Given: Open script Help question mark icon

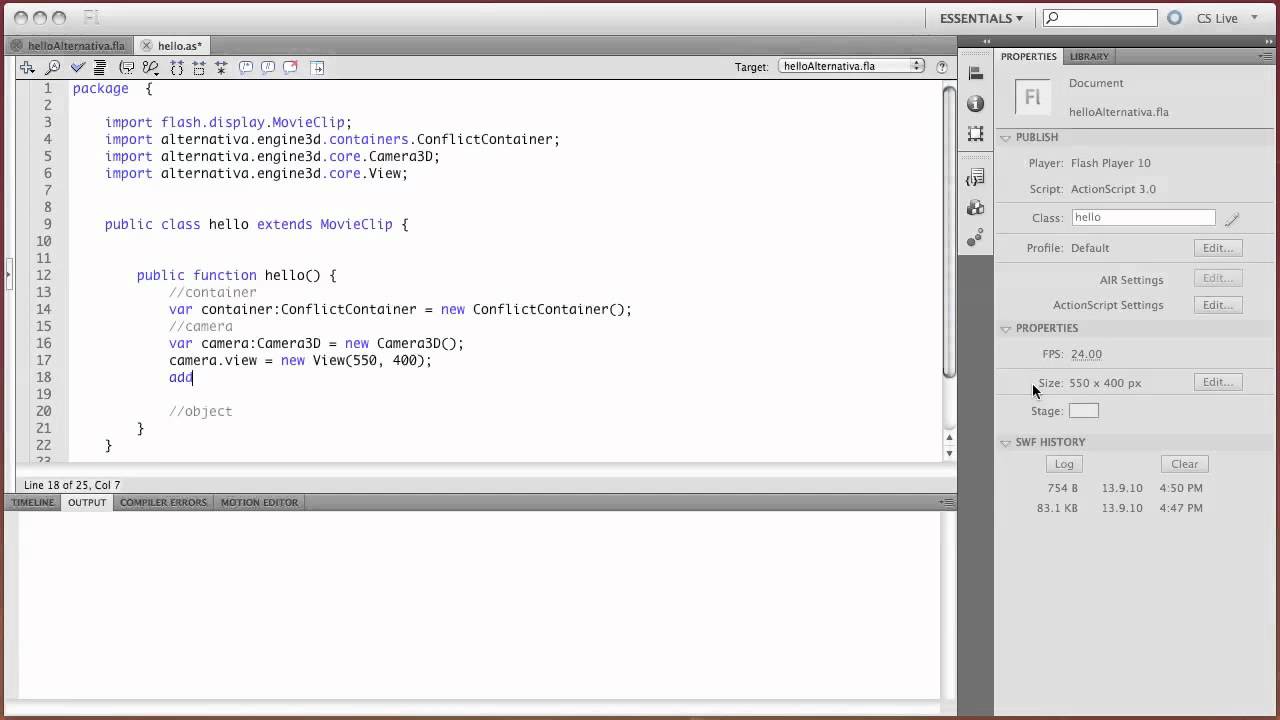Looking at the screenshot, I should [942, 67].
